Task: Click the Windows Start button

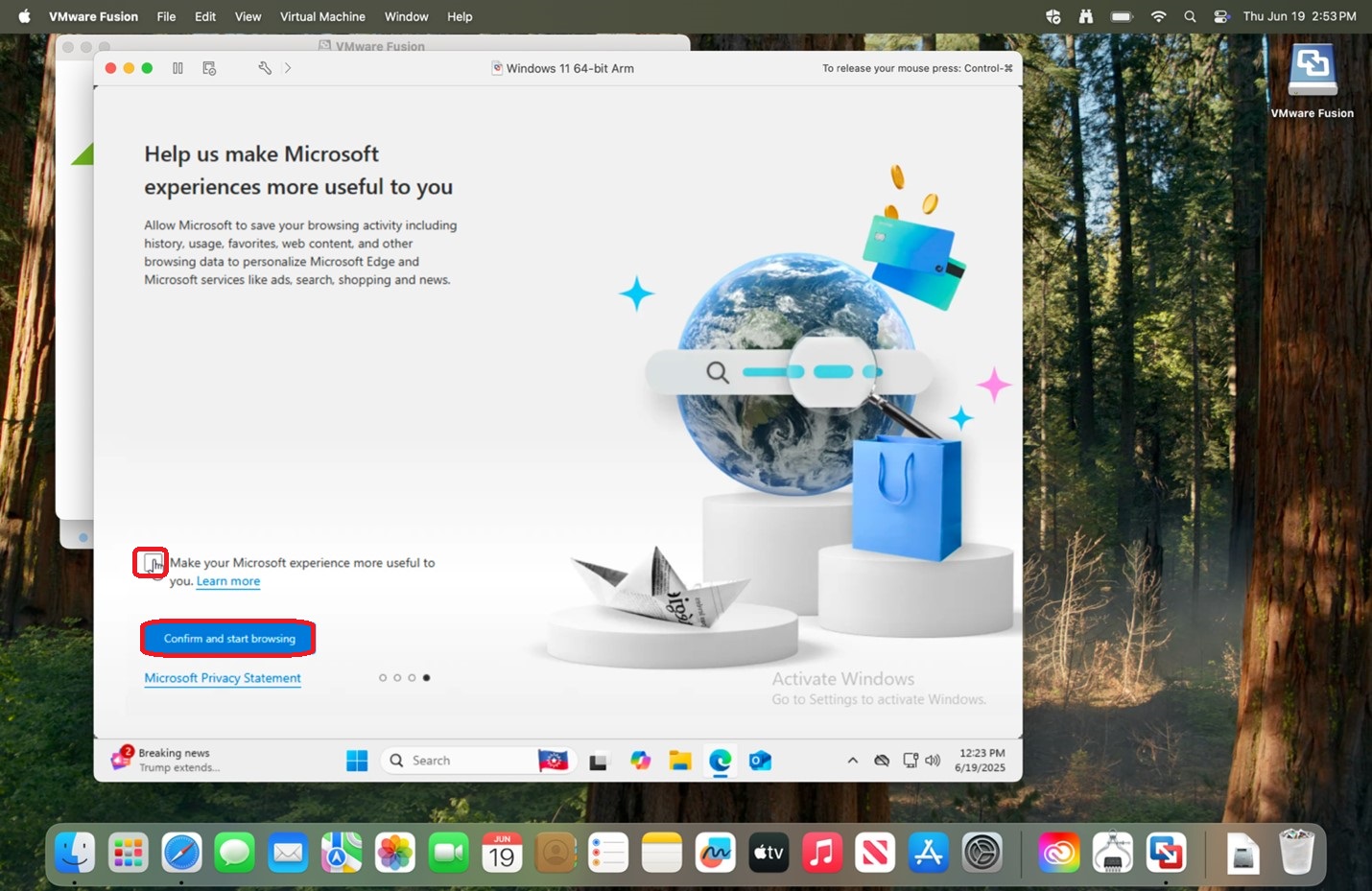Action: [357, 761]
